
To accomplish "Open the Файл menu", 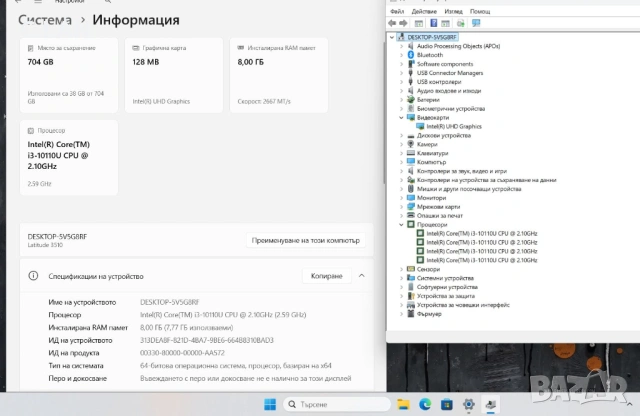I will coord(397,11).
